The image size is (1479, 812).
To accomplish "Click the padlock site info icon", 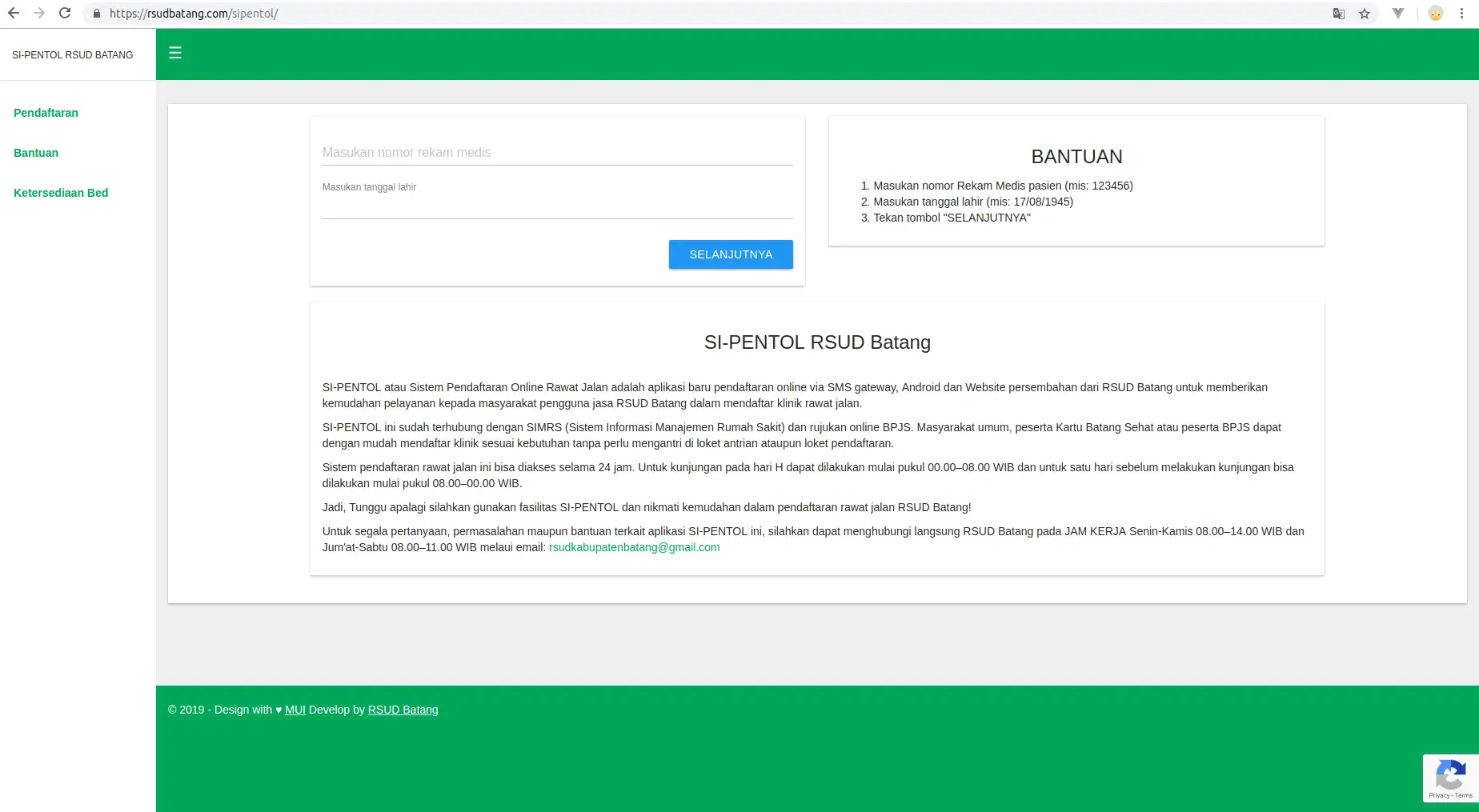I will pyautogui.click(x=97, y=14).
